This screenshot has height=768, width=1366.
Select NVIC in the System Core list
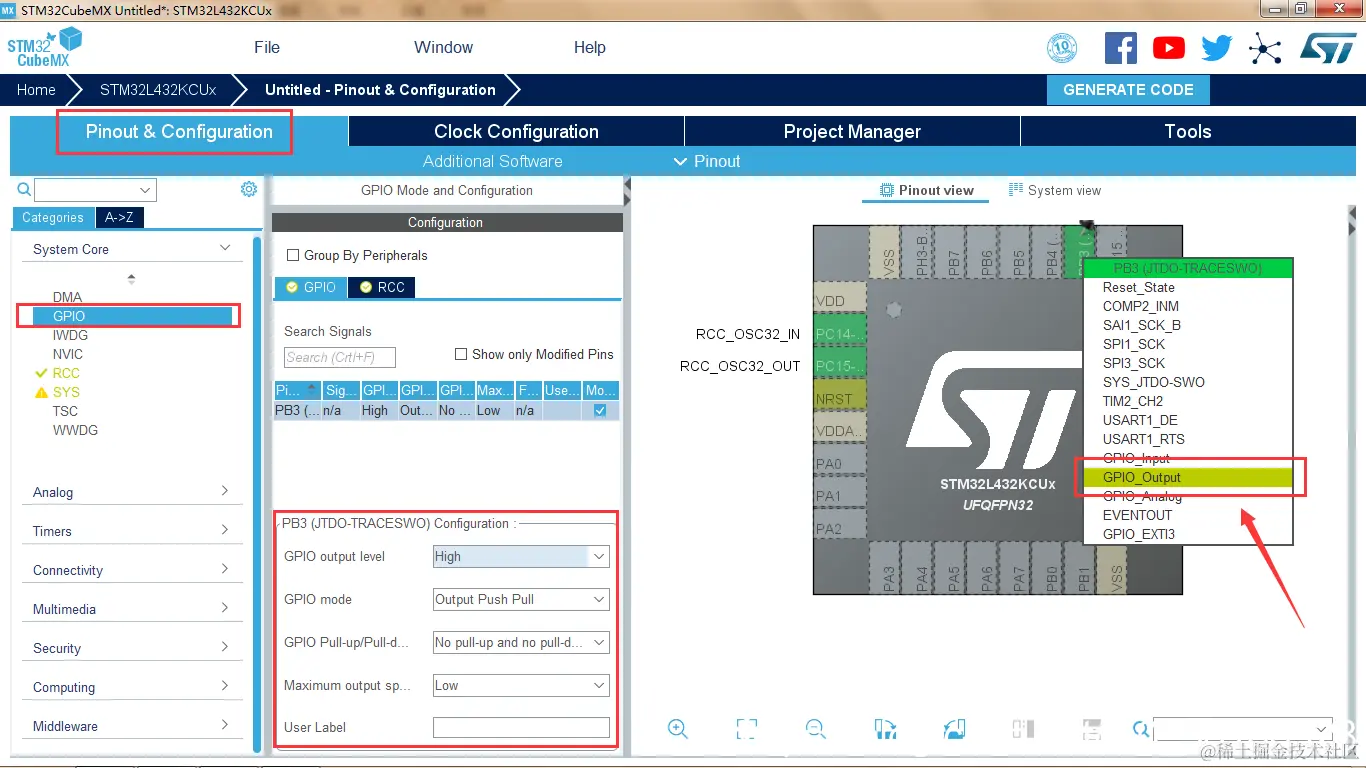[68, 354]
